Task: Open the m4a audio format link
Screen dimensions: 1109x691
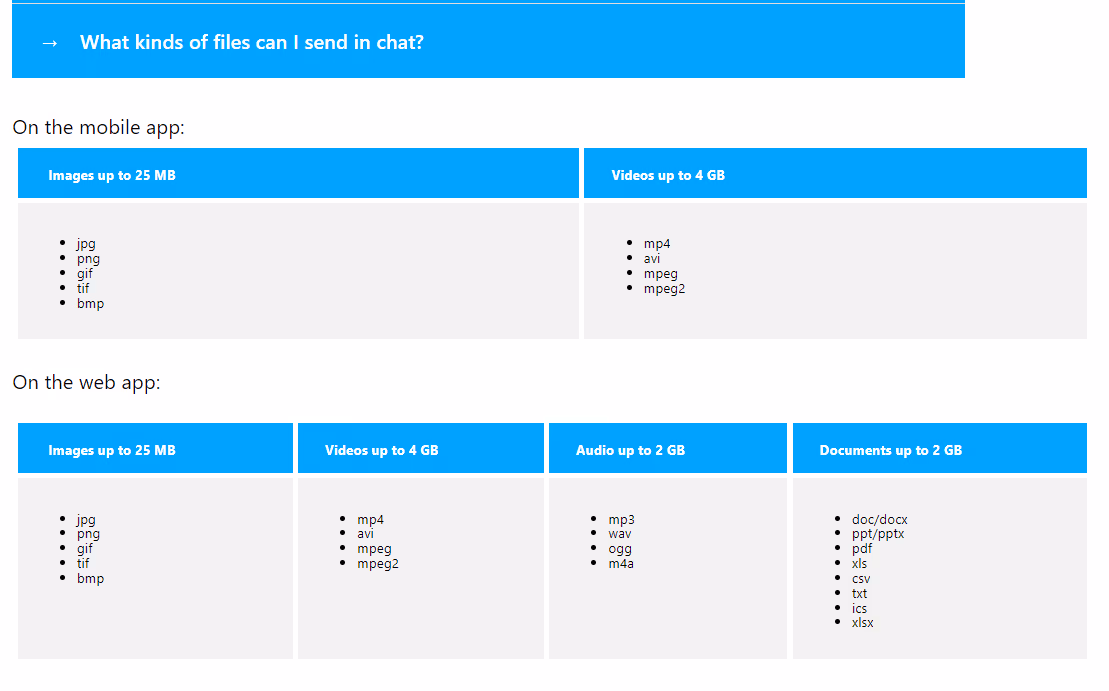Action: pos(621,563)
